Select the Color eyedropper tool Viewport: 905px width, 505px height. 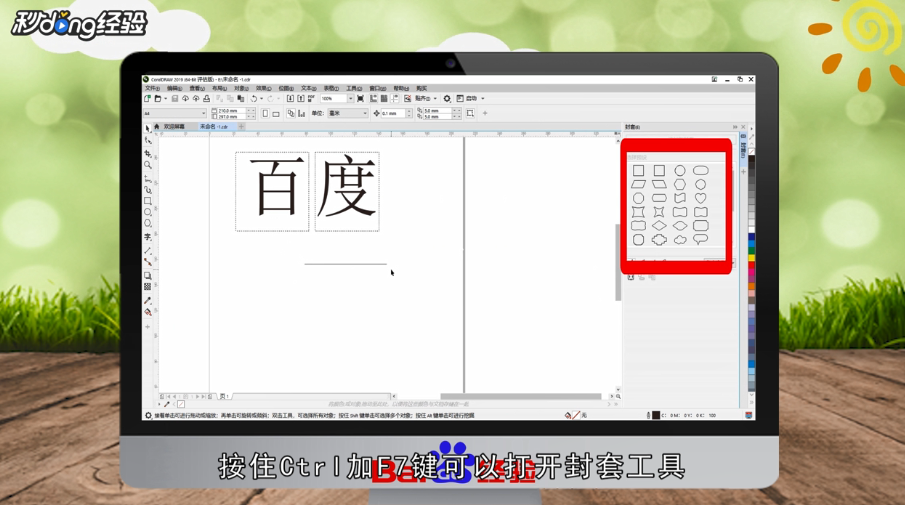[148, 300]
